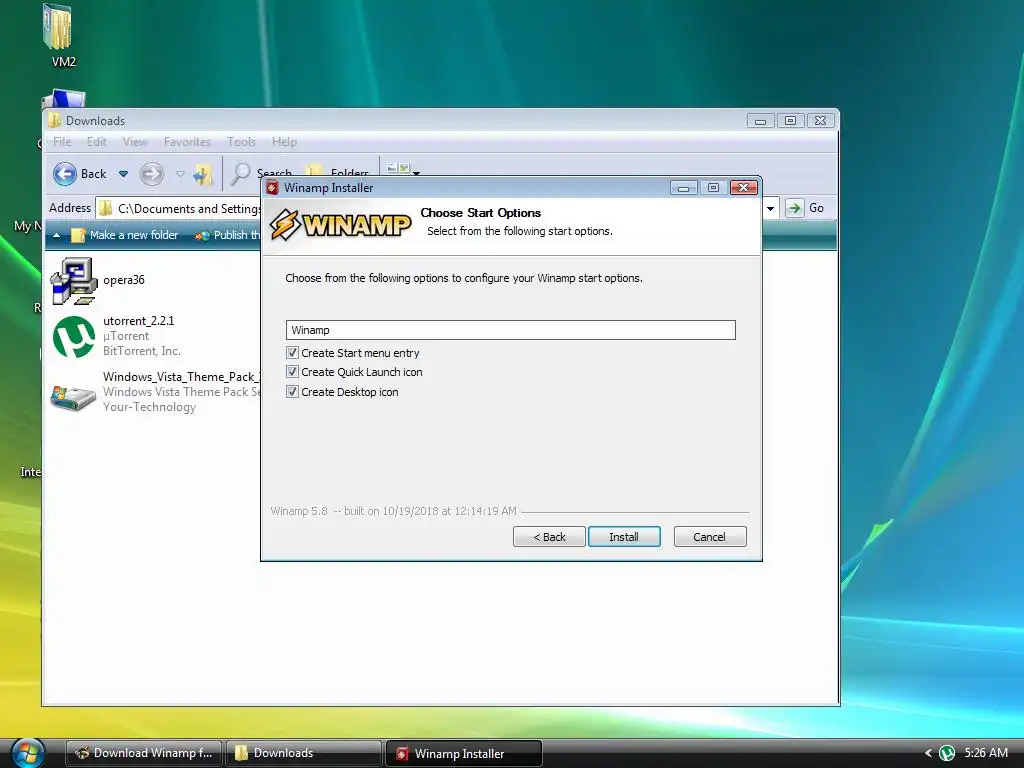Select the utorrent_2.2.1 file icon
Image resolution: width=1024 pixels, height=768 pixels.
click(74, 337)
